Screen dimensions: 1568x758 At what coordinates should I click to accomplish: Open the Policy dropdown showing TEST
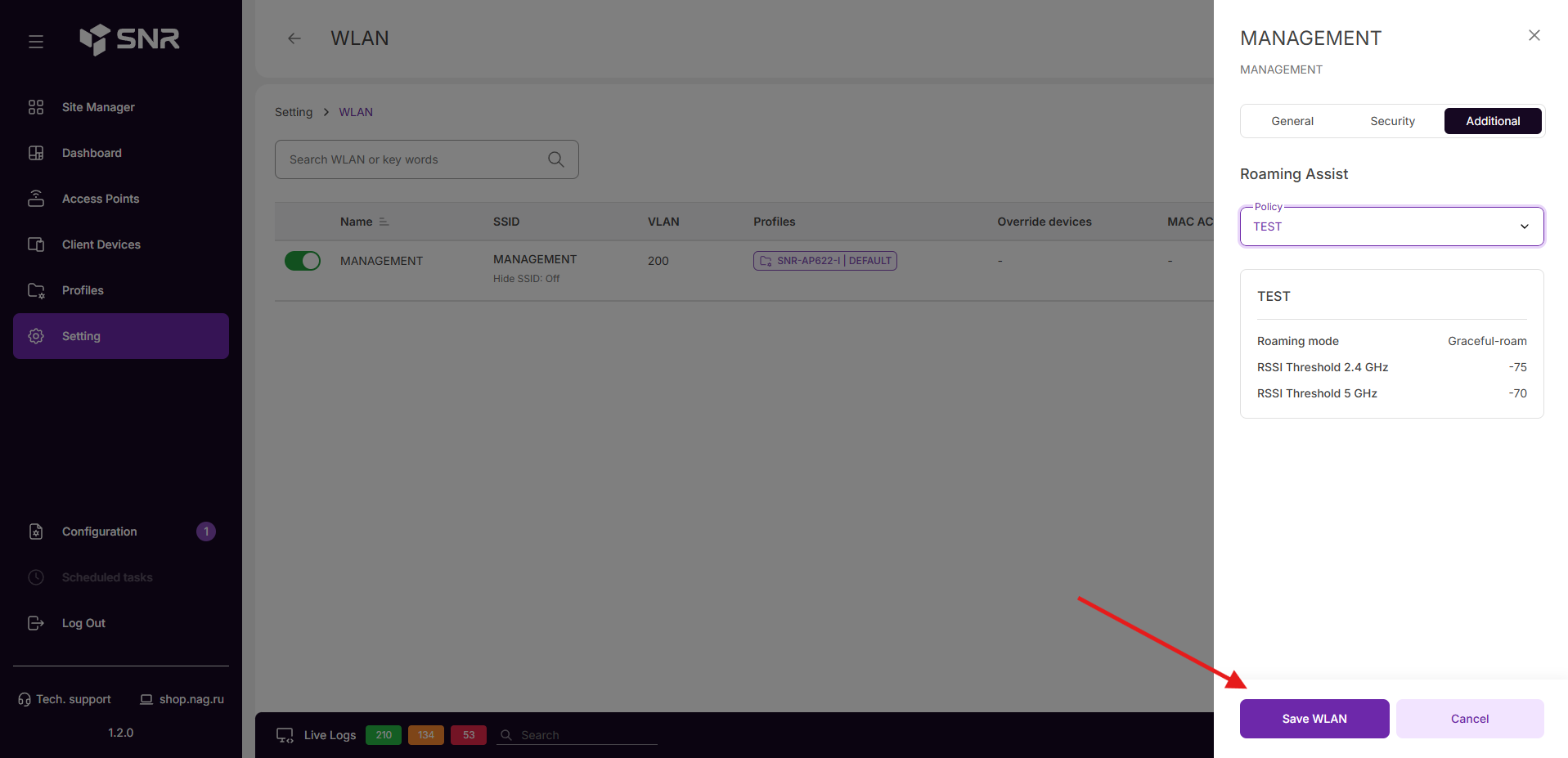click(x=1391, y=227)
